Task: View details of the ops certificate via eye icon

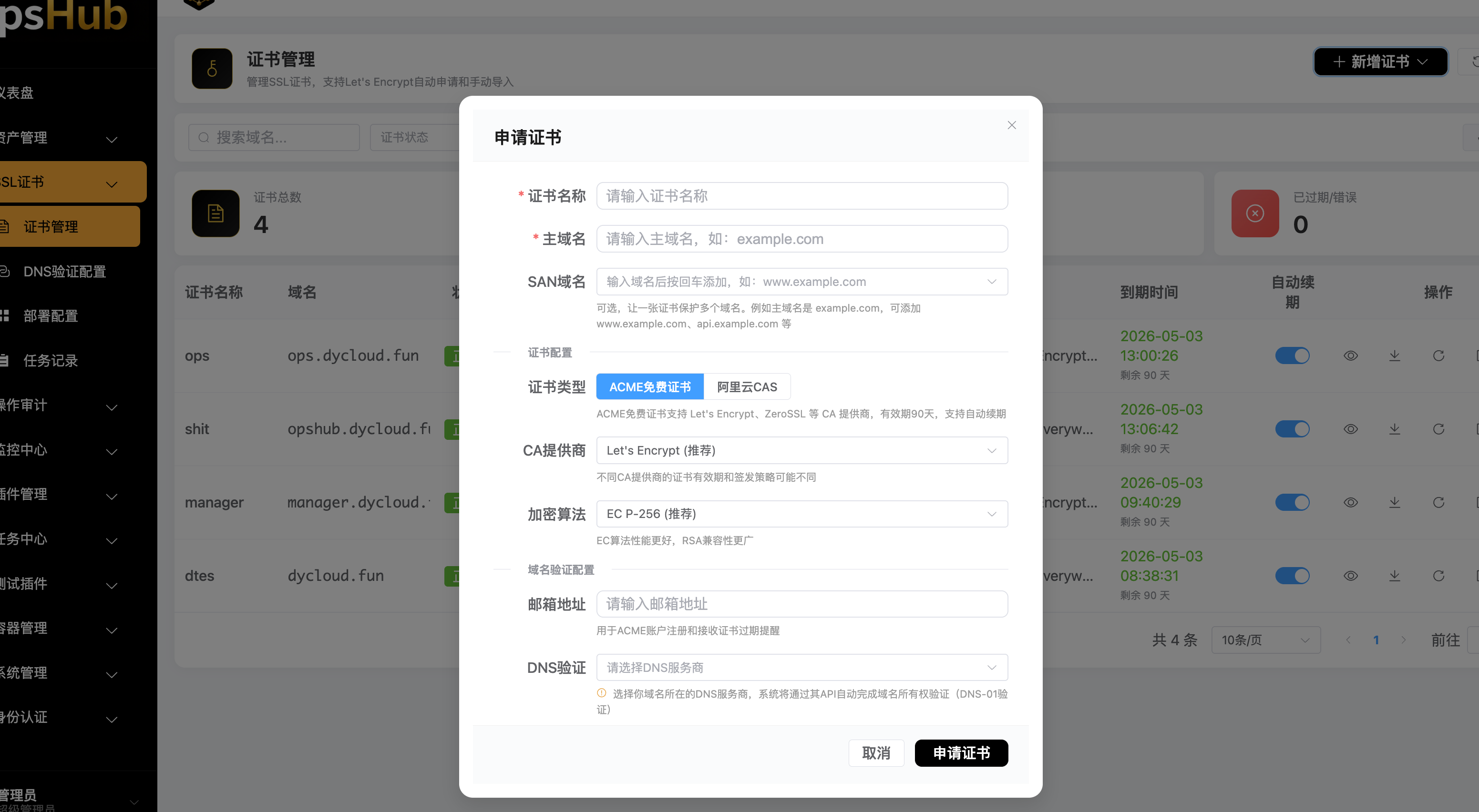Action: [1351, 355]
